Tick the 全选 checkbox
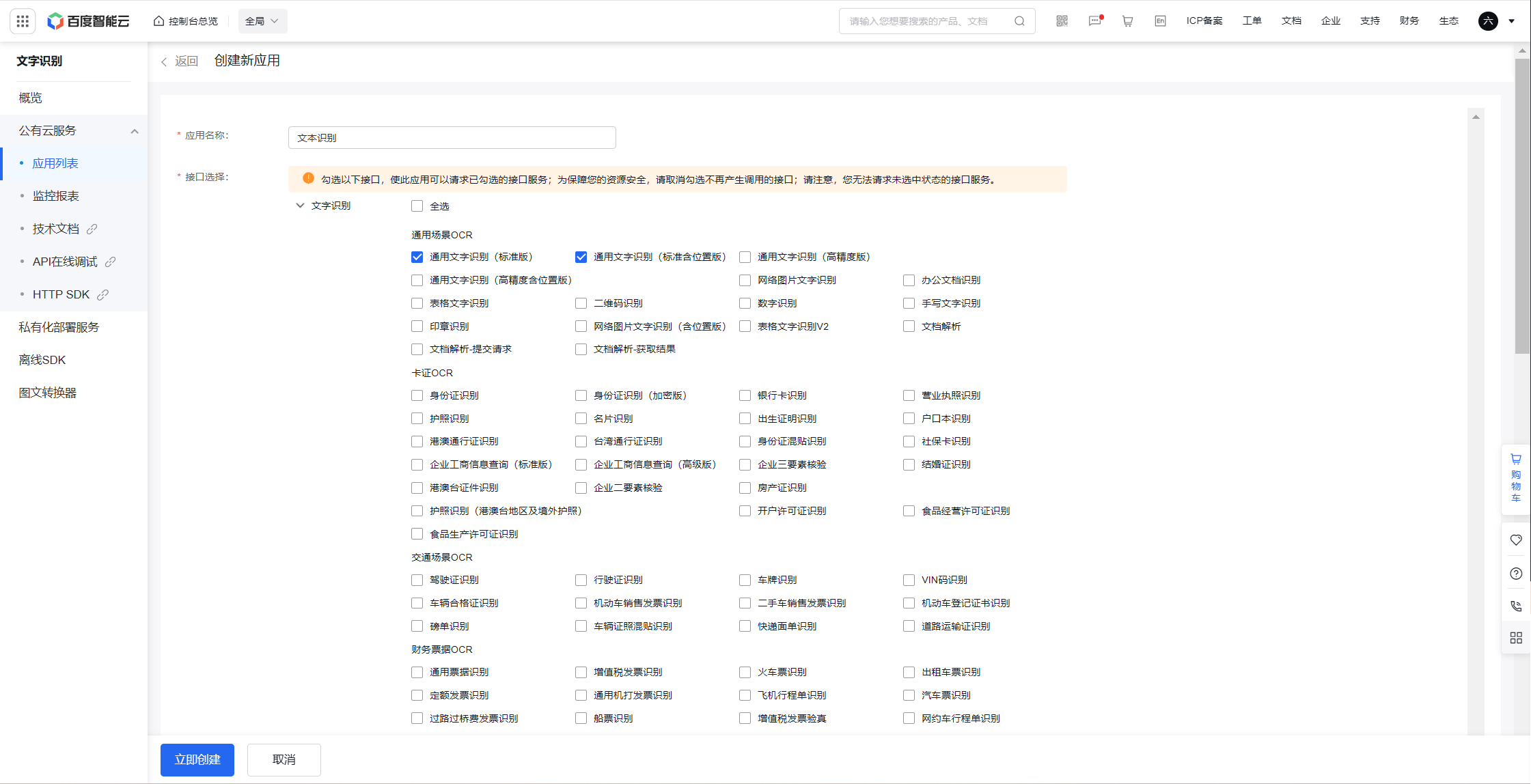 pyautogui.click(x=417, y=206)
